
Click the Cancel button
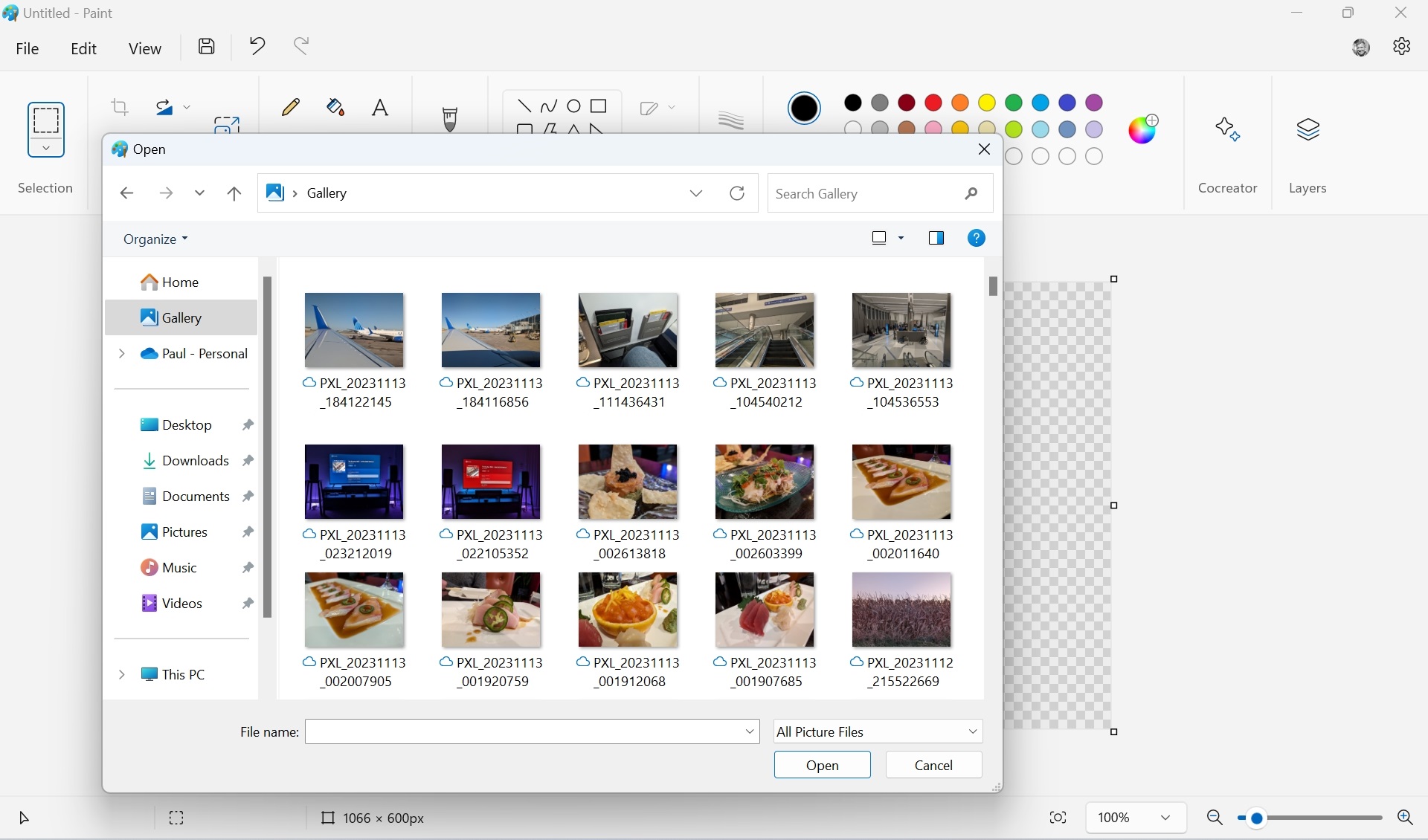point(933,765)
